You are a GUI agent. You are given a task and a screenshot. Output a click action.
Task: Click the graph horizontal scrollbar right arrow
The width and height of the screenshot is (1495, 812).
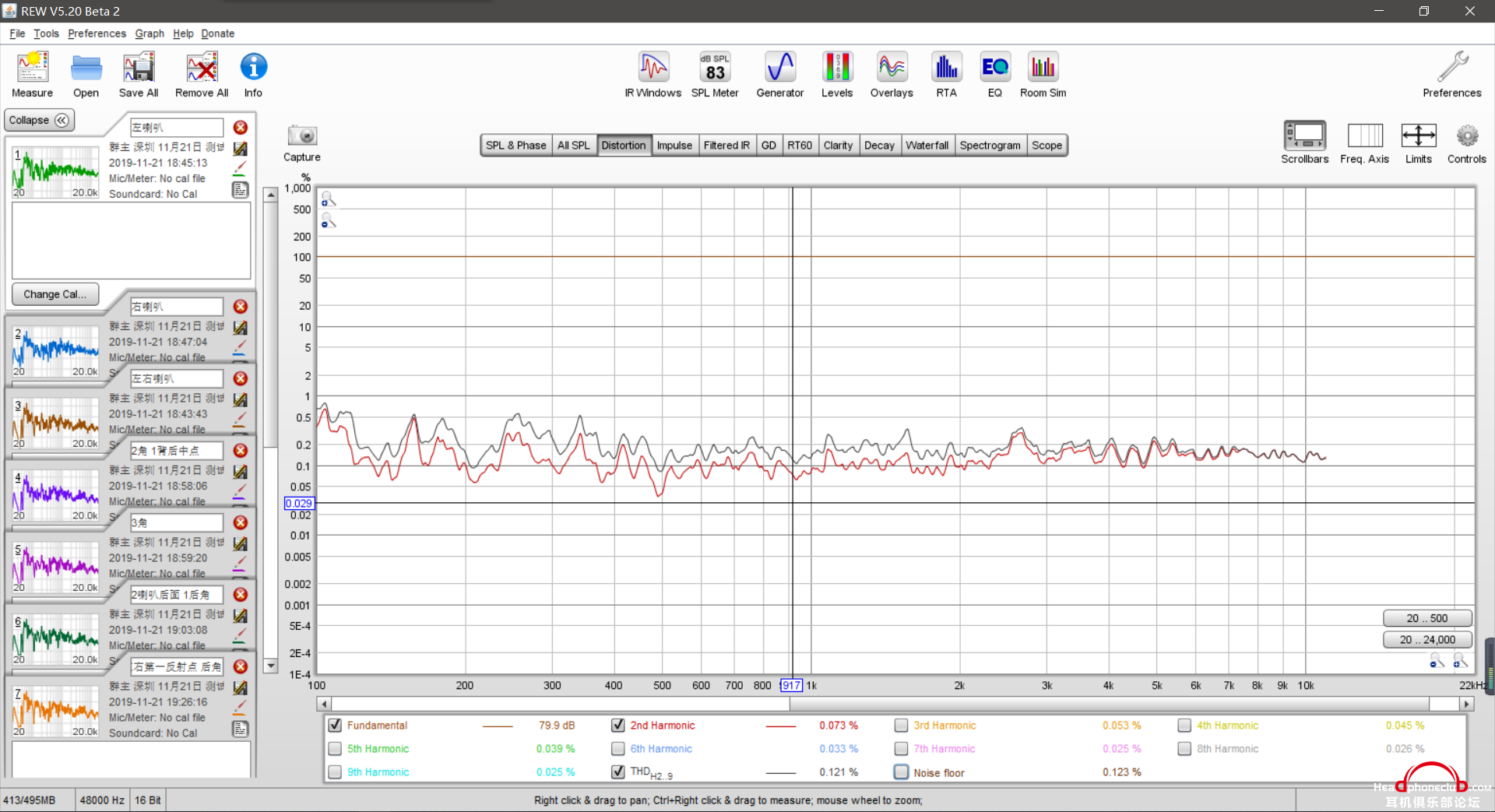(x=1467, y=704)
